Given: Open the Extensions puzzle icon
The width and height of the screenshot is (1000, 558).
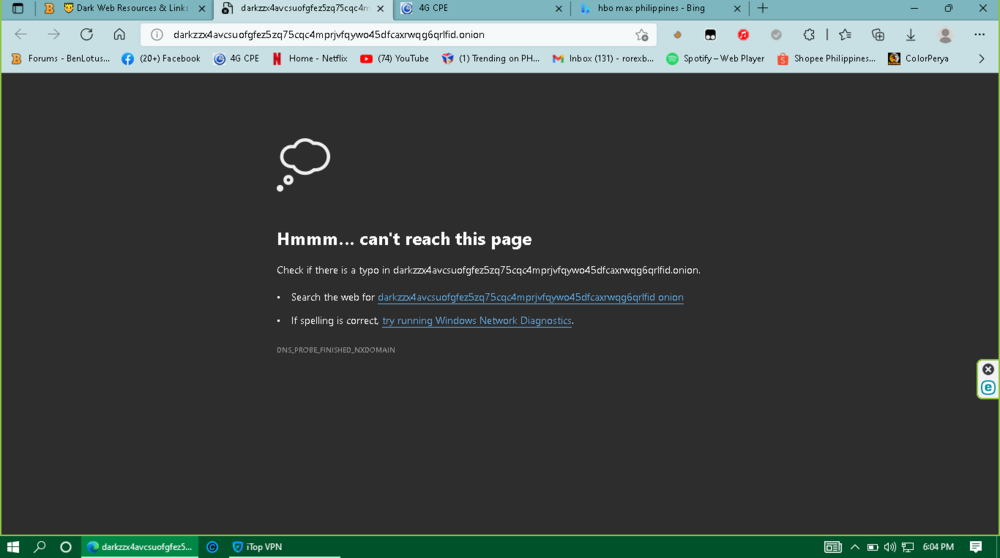Looking at the screenshot, I should pyautogui.click(x=809, y=35).
